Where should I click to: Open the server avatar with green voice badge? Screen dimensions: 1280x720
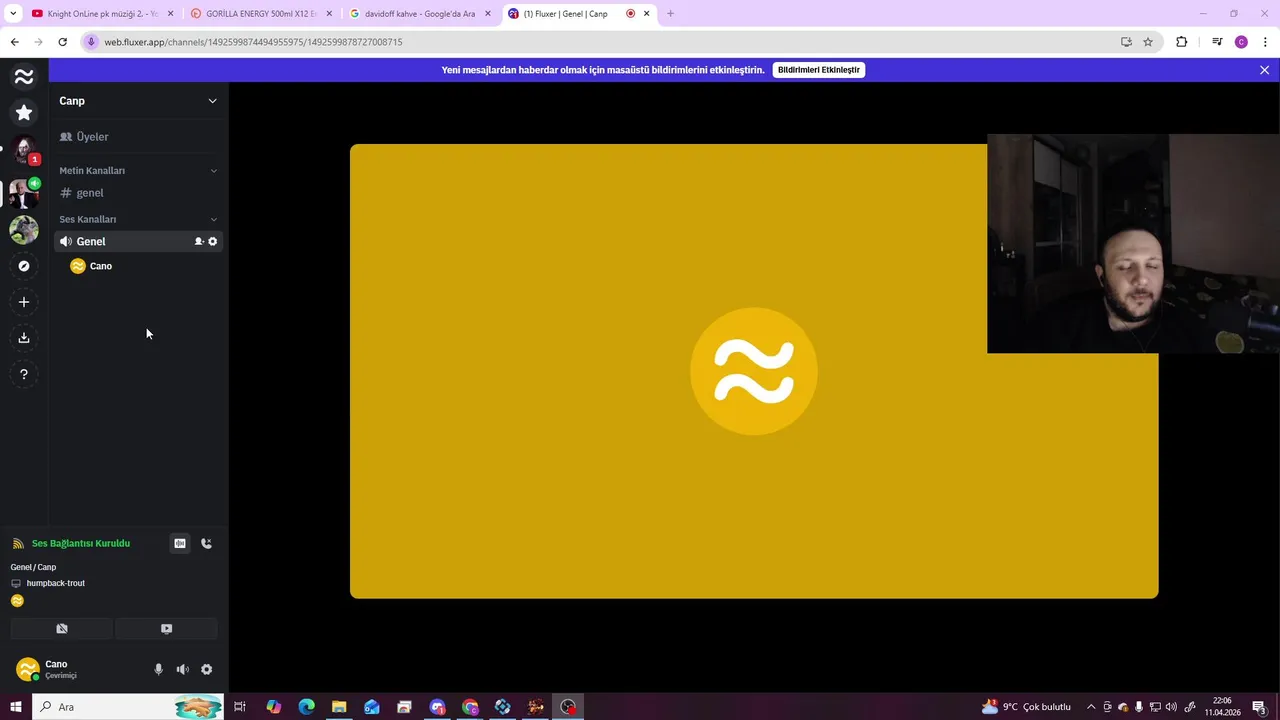pos(24,192)
